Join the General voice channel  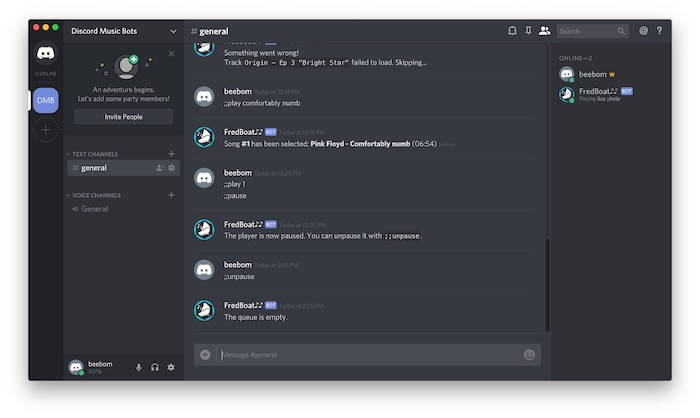(95, 209)
